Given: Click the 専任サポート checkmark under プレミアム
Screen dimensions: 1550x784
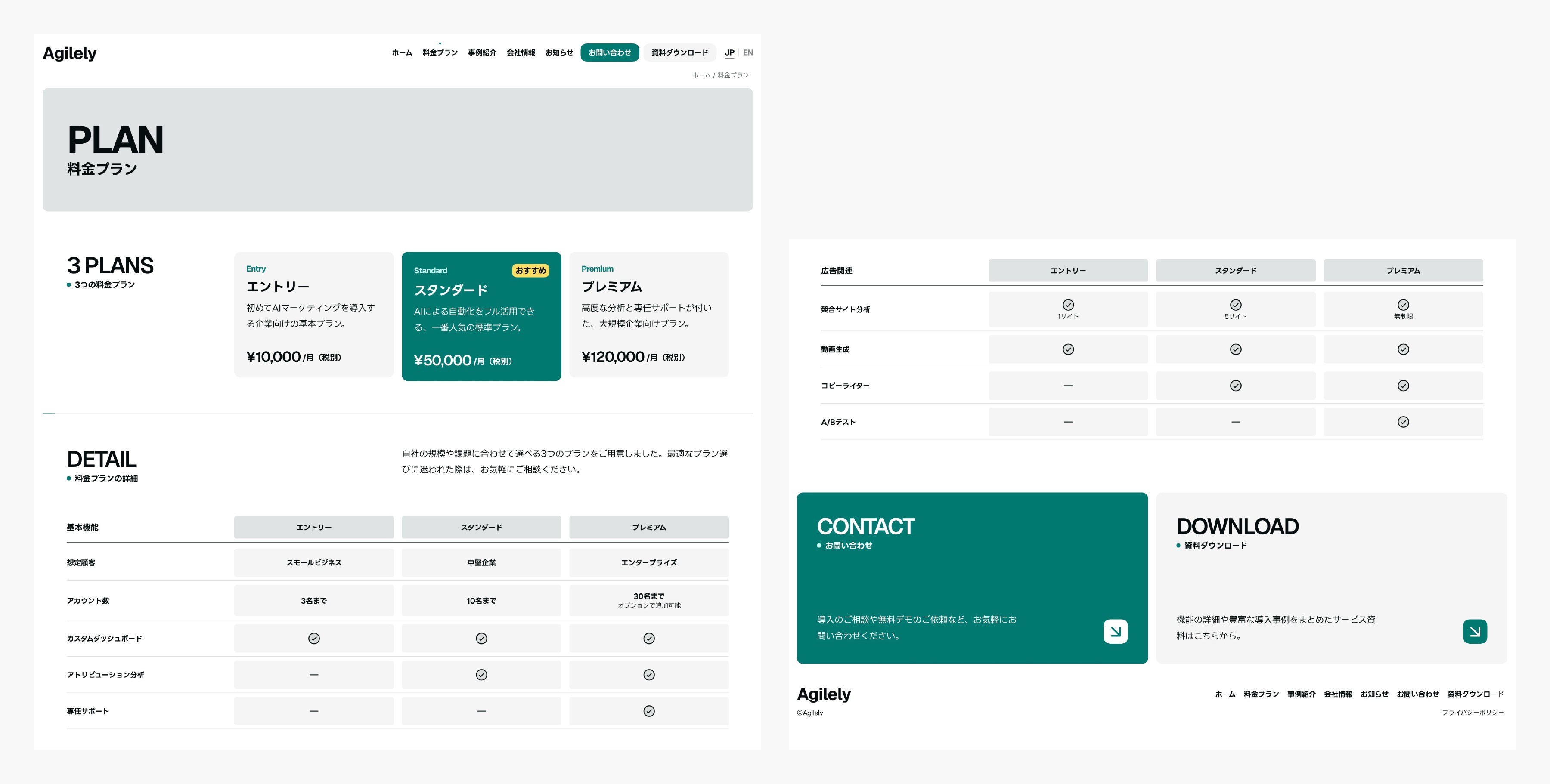Looking at the screenshot, I should coord(649,711).
